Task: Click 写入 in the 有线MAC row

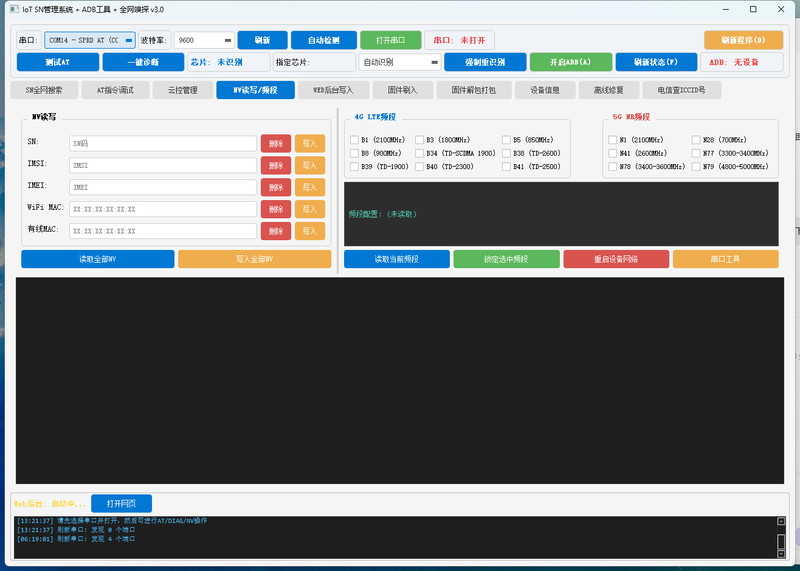Action: pyautogui.click(x=310, y=231)
